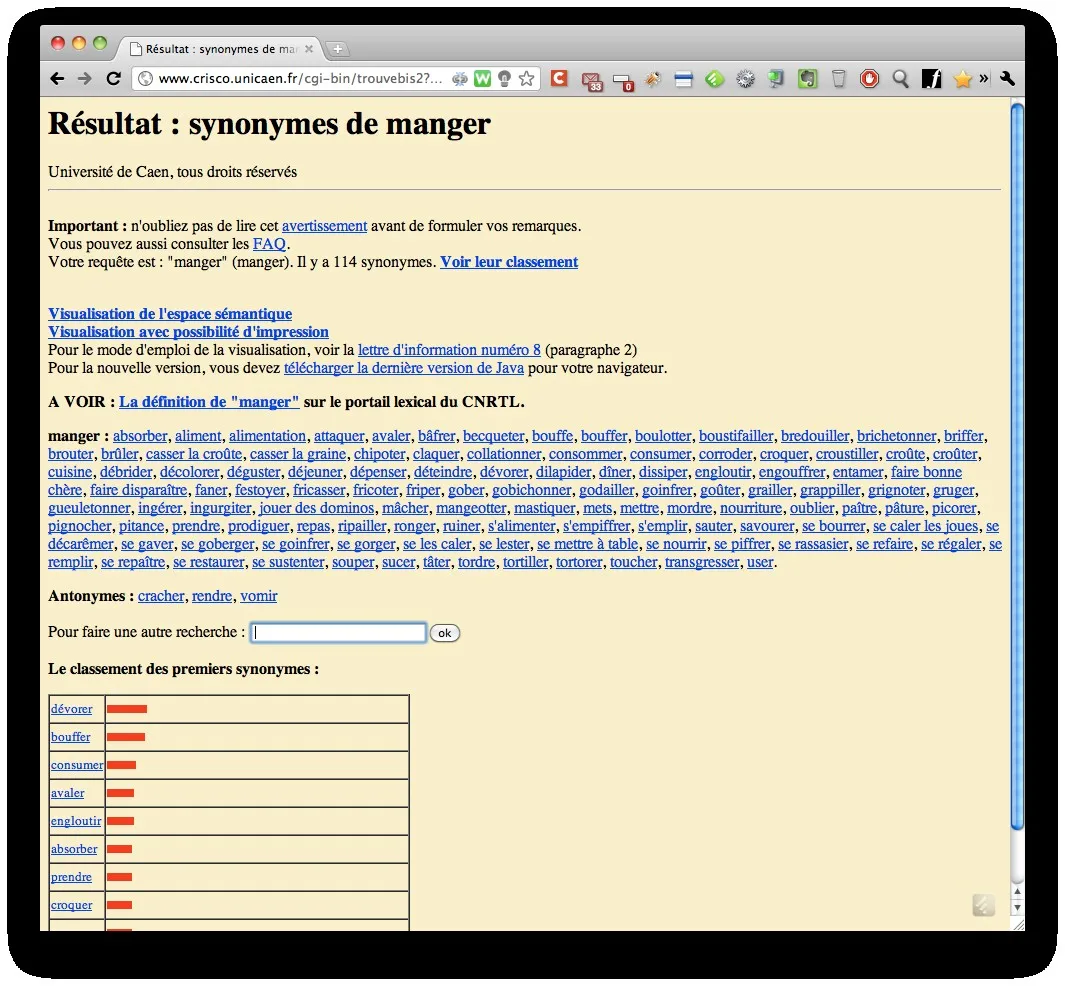Click 'télécharger la dernière version de Java'
The width and height of the screenshot is (1065, 986).
point(403,368)
